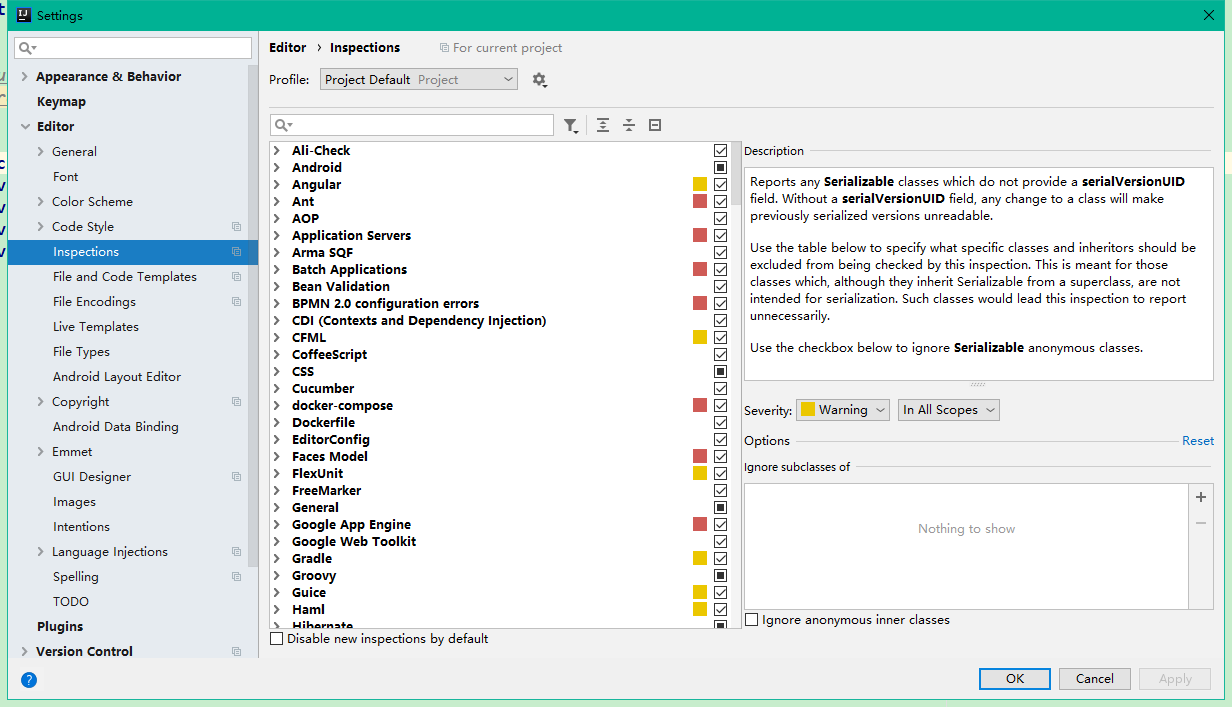Expand all inspection groups icon
The image size is (1232, 707).
point(603,125)
